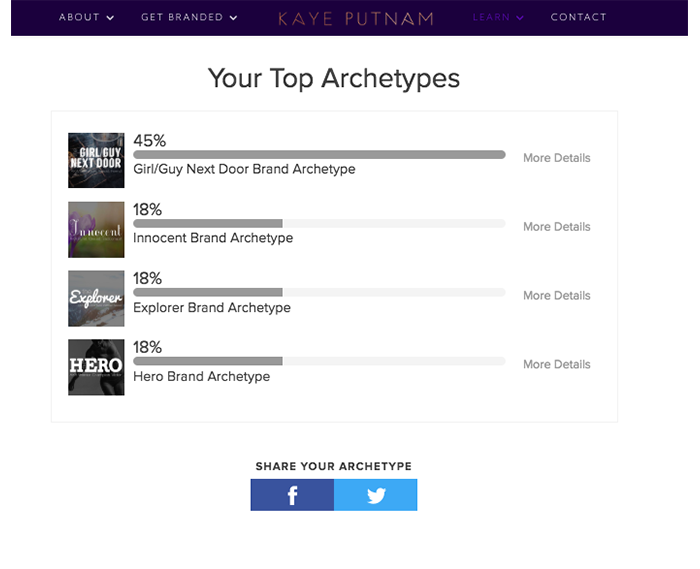This screenshot has width=700, height=569.
Task: View More Details for the Hero archetype
Action: [x=557, y=364]
